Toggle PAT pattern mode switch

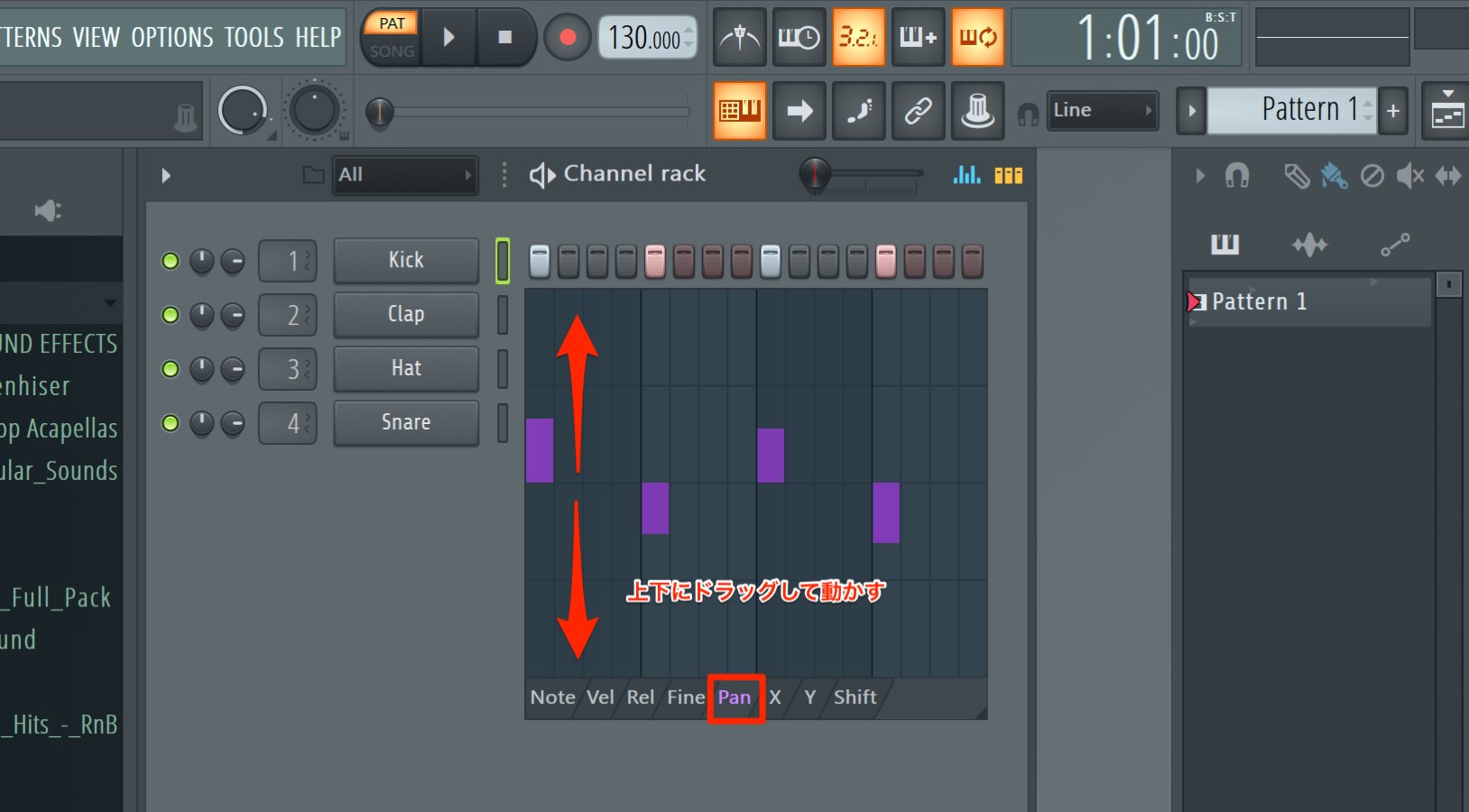tap(392, 24)
